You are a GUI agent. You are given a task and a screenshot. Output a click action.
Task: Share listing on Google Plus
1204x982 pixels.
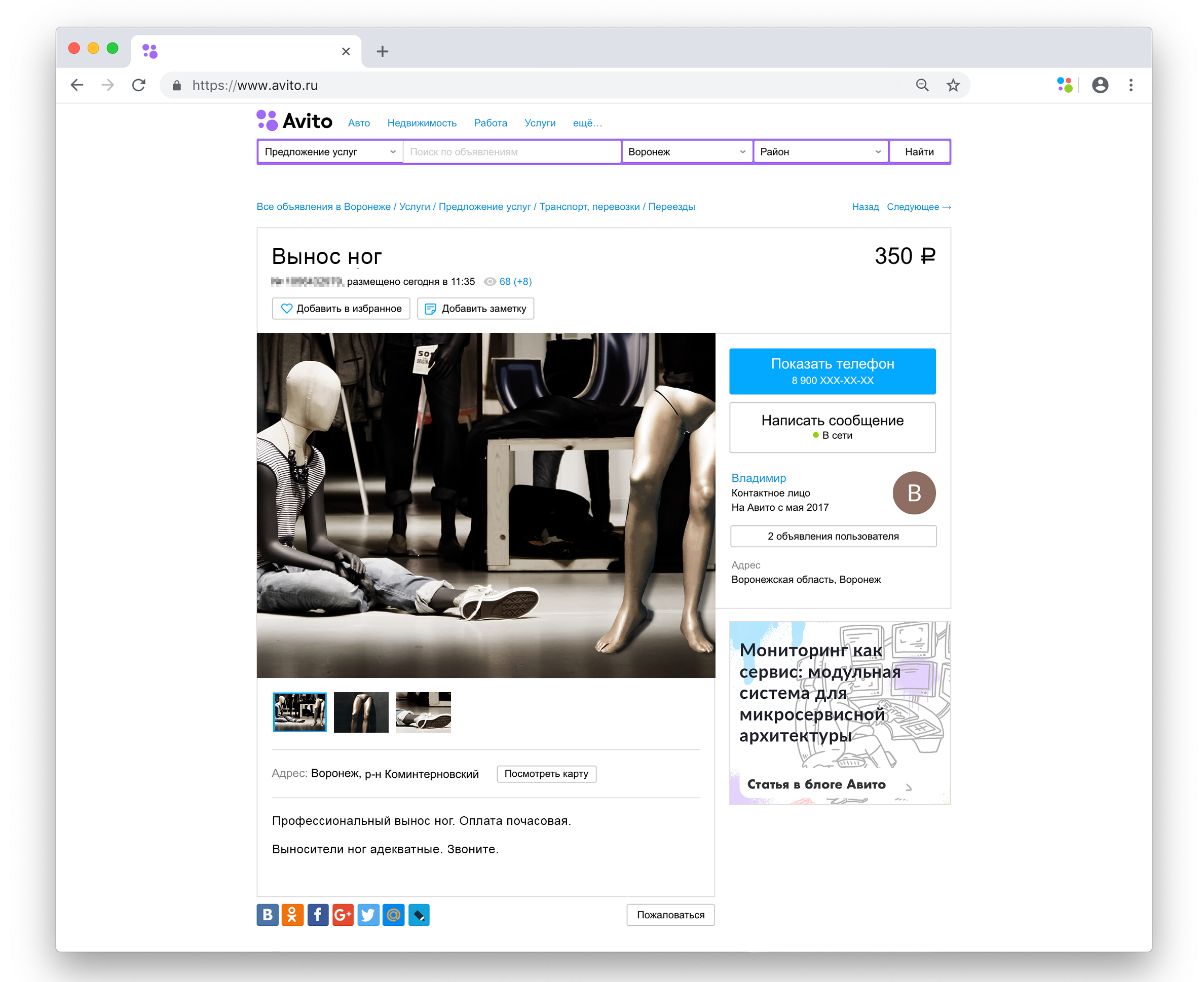point(343,915)
